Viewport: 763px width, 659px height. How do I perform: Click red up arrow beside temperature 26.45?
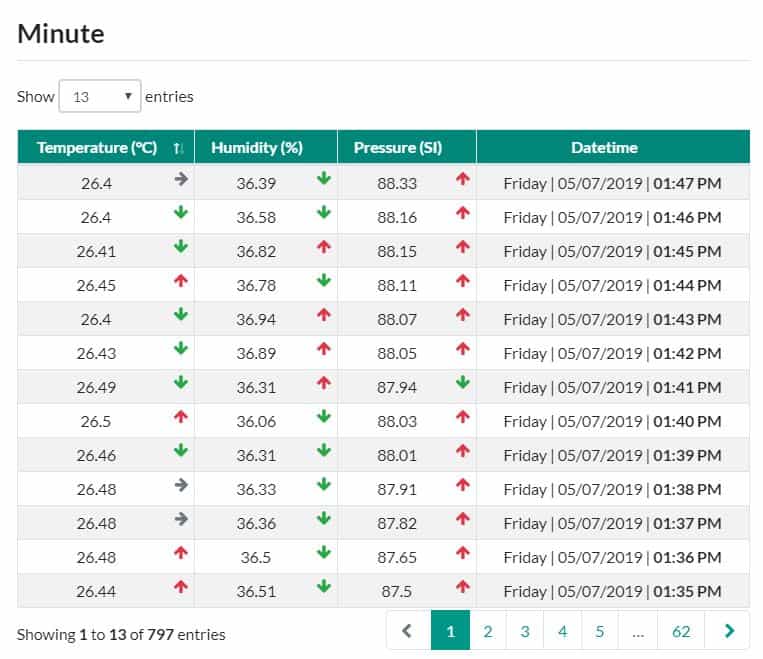[181, 281]
